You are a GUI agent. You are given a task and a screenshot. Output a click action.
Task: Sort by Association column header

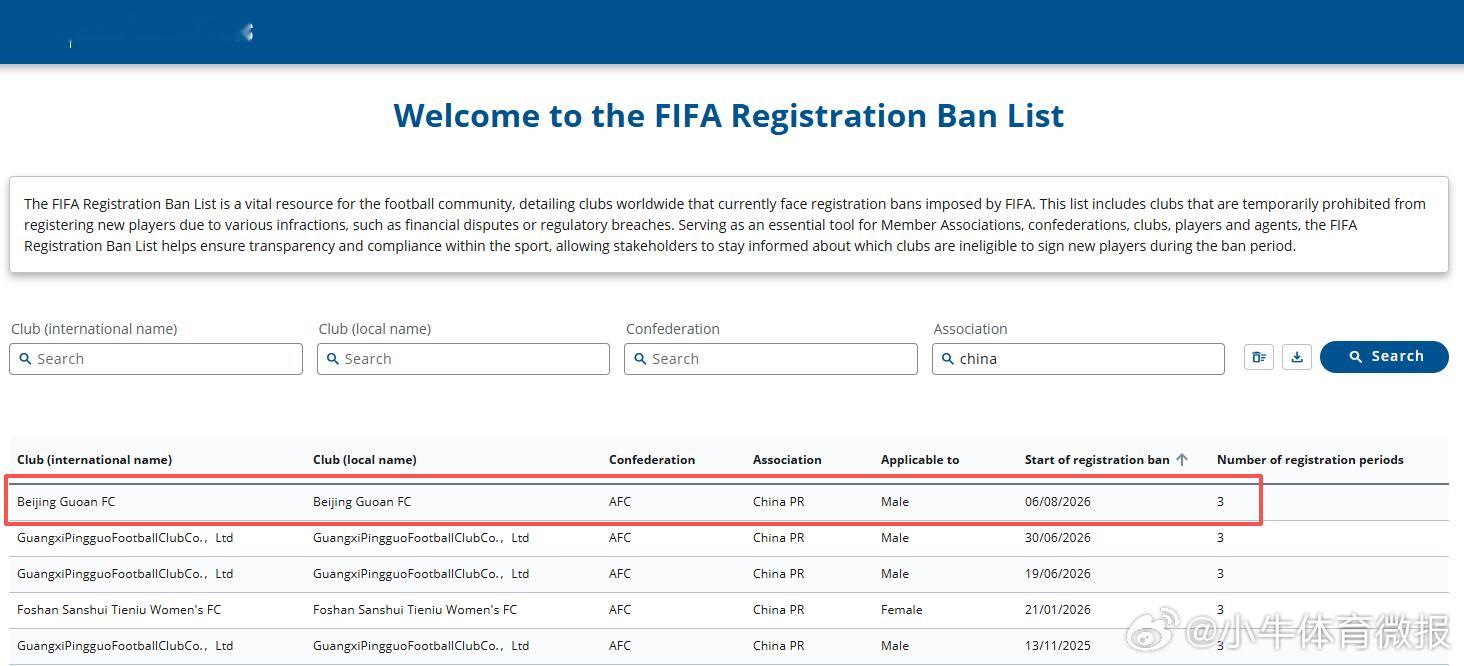pos(787,460)
